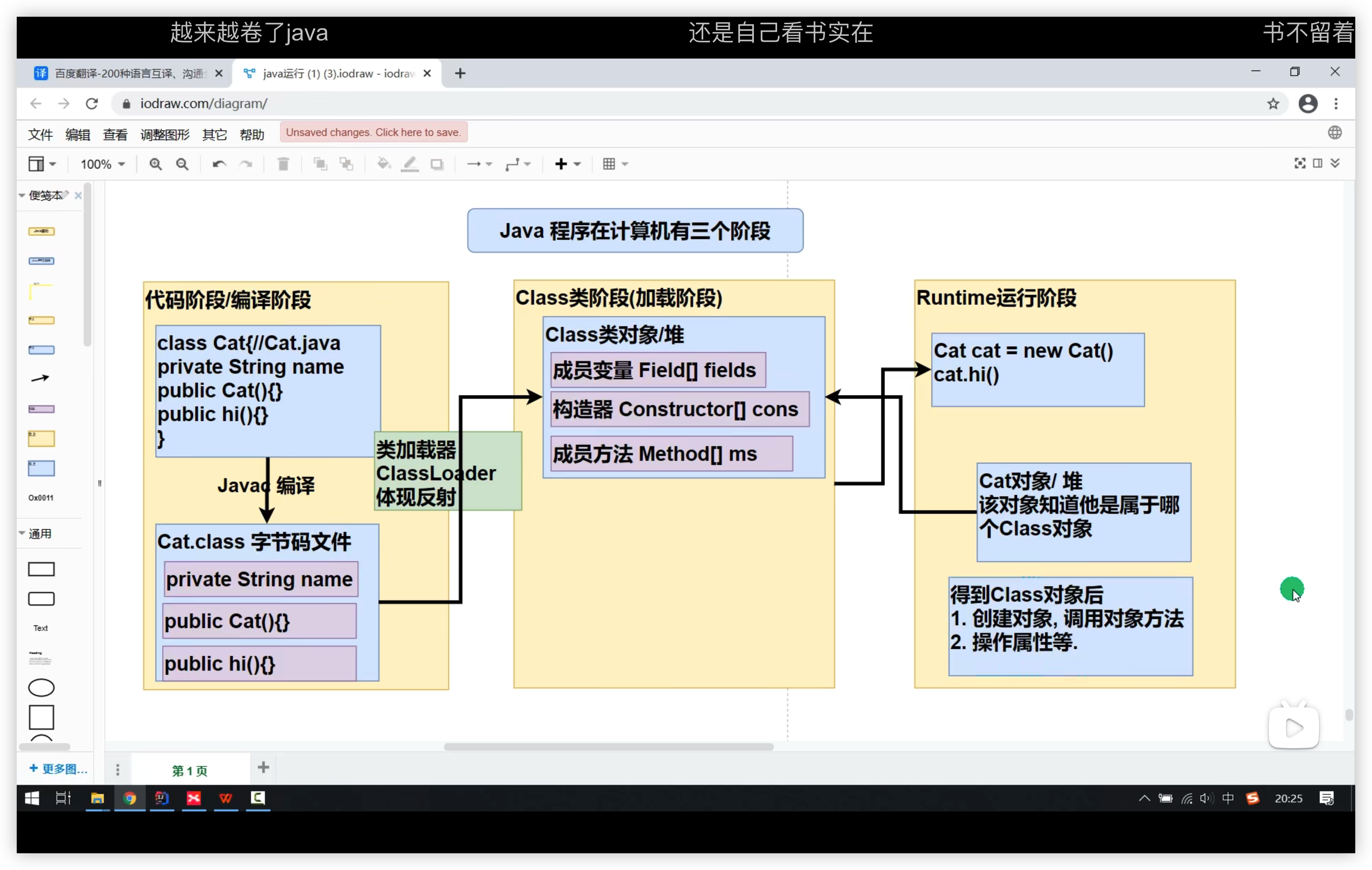Screen dimensions: 1372x870
Task: Collapse the 通用 shapes section
Action: click(x=22, y=533)
